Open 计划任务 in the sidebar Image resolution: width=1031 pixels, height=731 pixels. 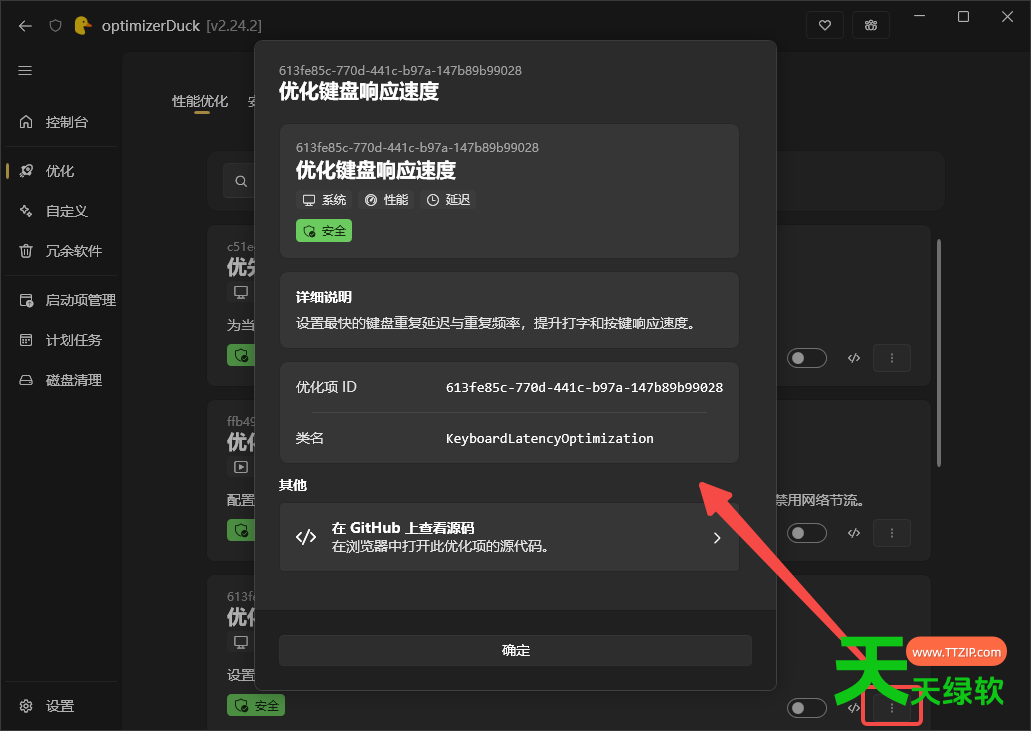click(x=61, y=340)
